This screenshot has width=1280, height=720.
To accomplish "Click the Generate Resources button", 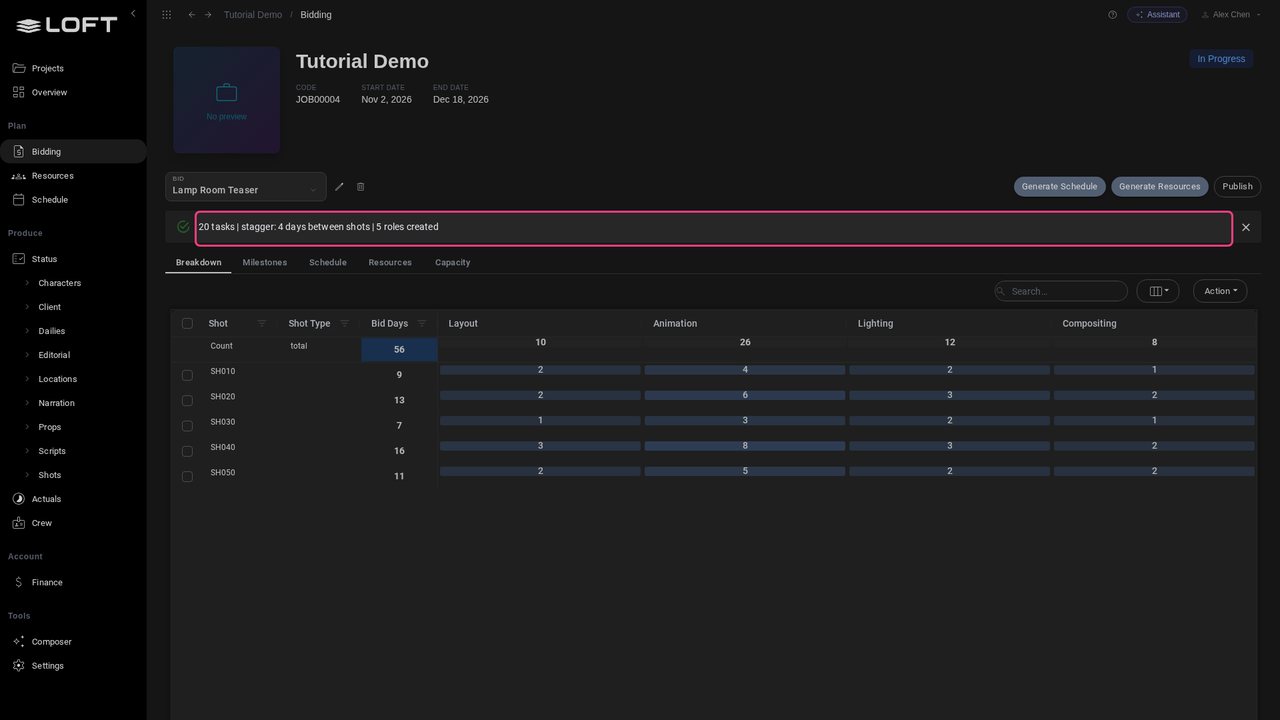I will [x=1160, y=187].
